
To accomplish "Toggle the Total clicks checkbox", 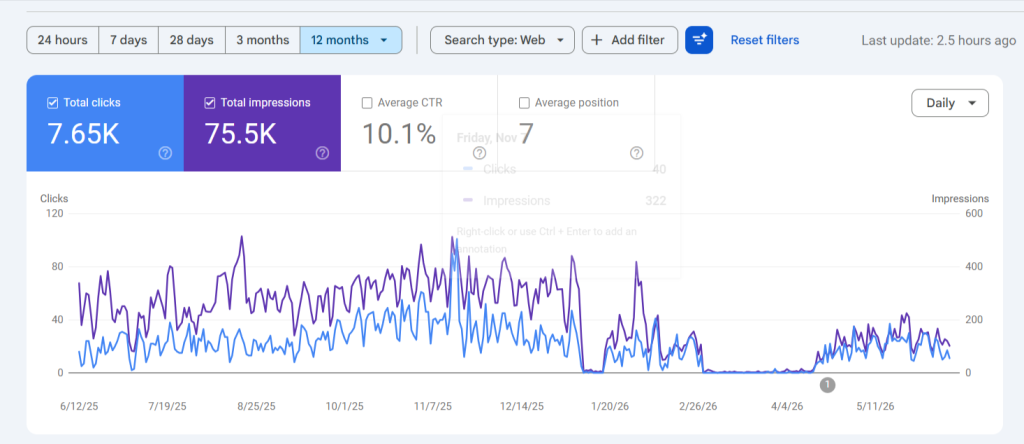I will coord(53,103).
